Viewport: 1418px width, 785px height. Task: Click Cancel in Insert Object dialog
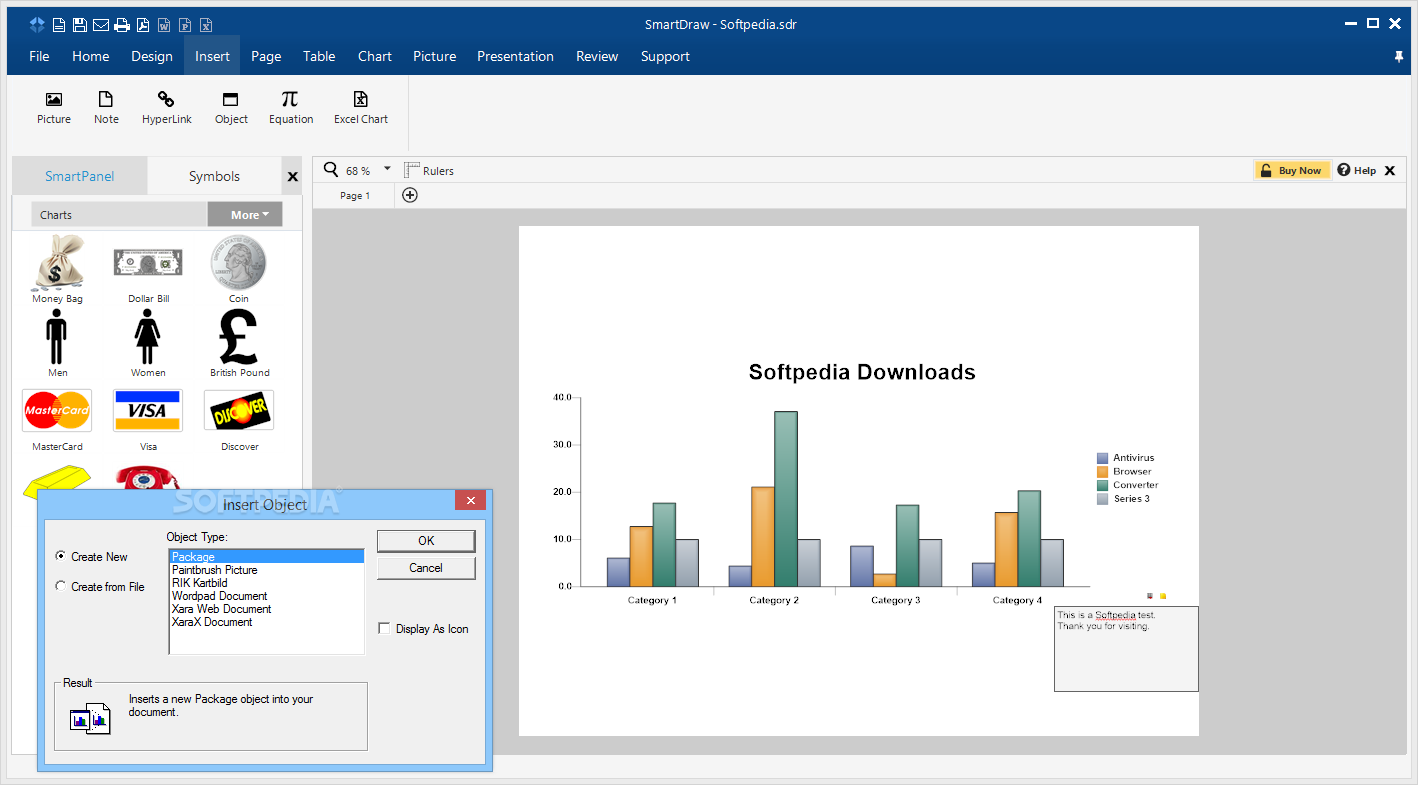tap(426, 567)
